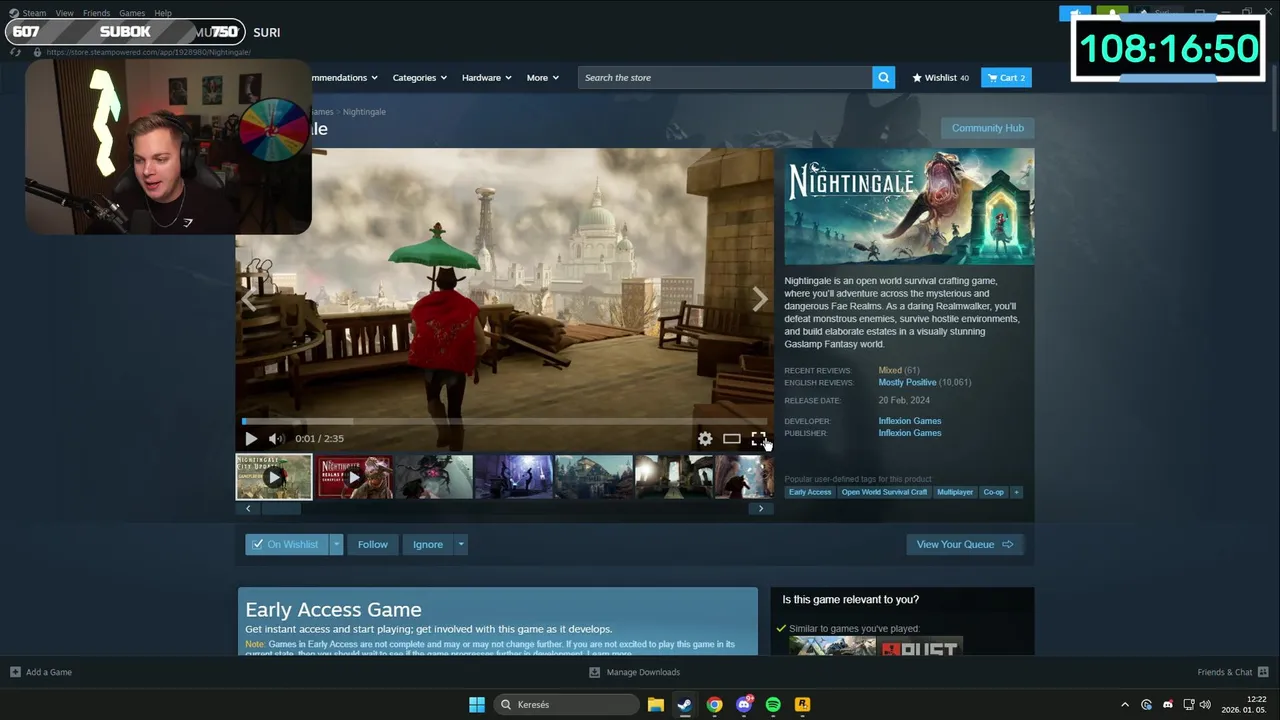Click the Ignore button
This screenshot has height=720, width=1280.
[x=427, y=544]
